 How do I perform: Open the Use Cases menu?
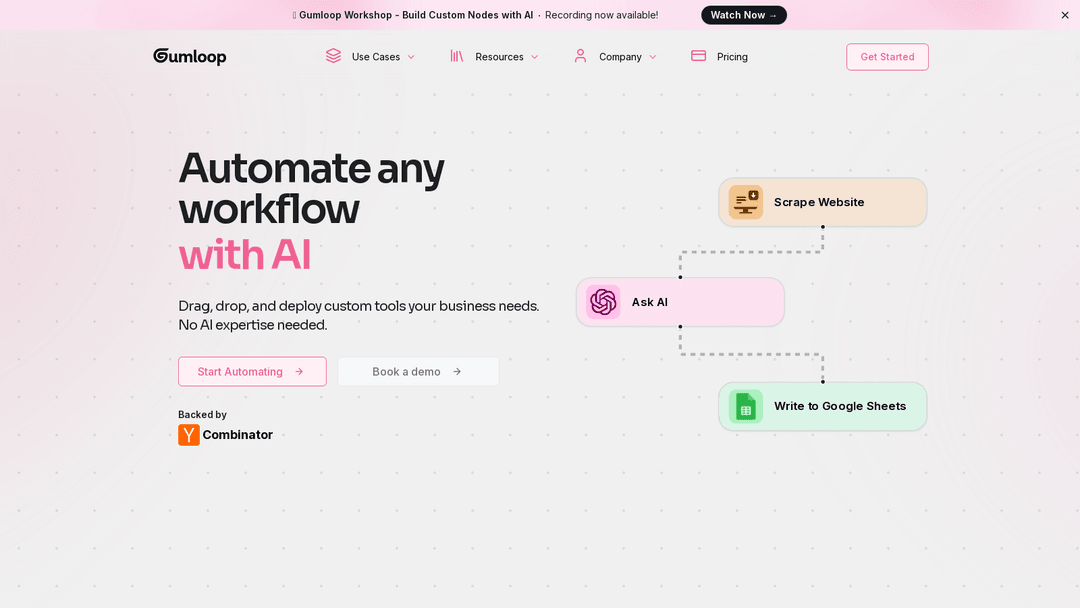371,56
